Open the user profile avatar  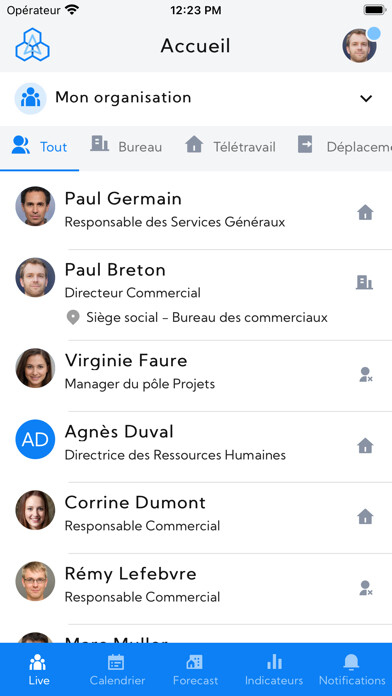point(360,45)
